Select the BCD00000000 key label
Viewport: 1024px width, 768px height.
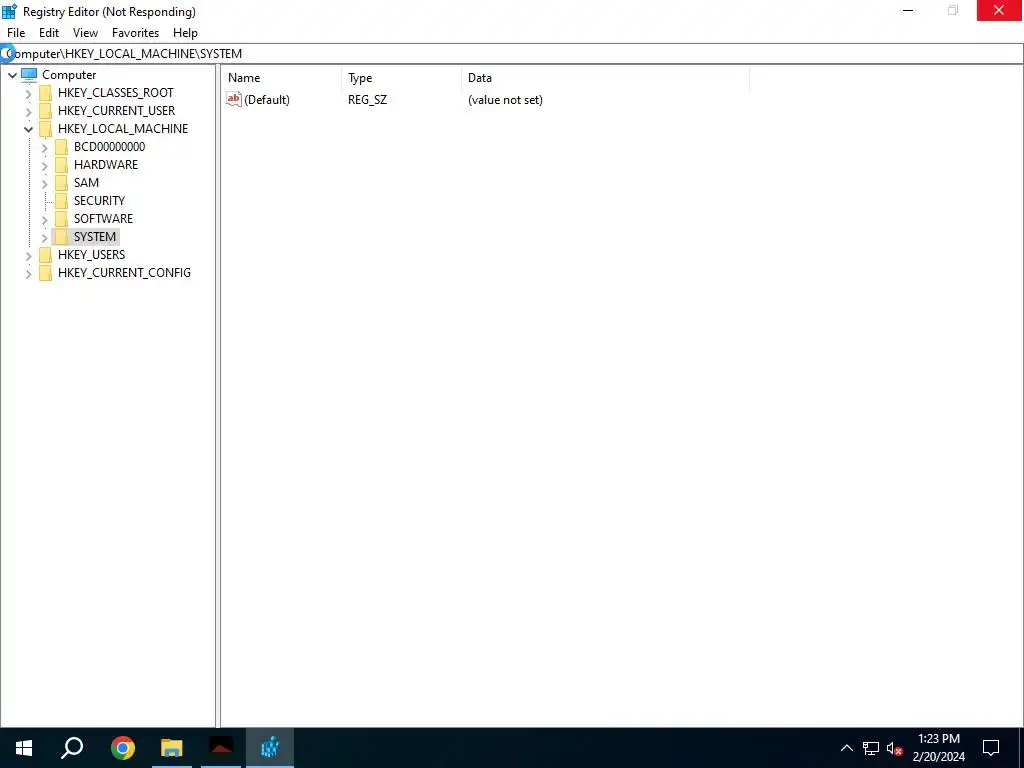pos(109,147)
